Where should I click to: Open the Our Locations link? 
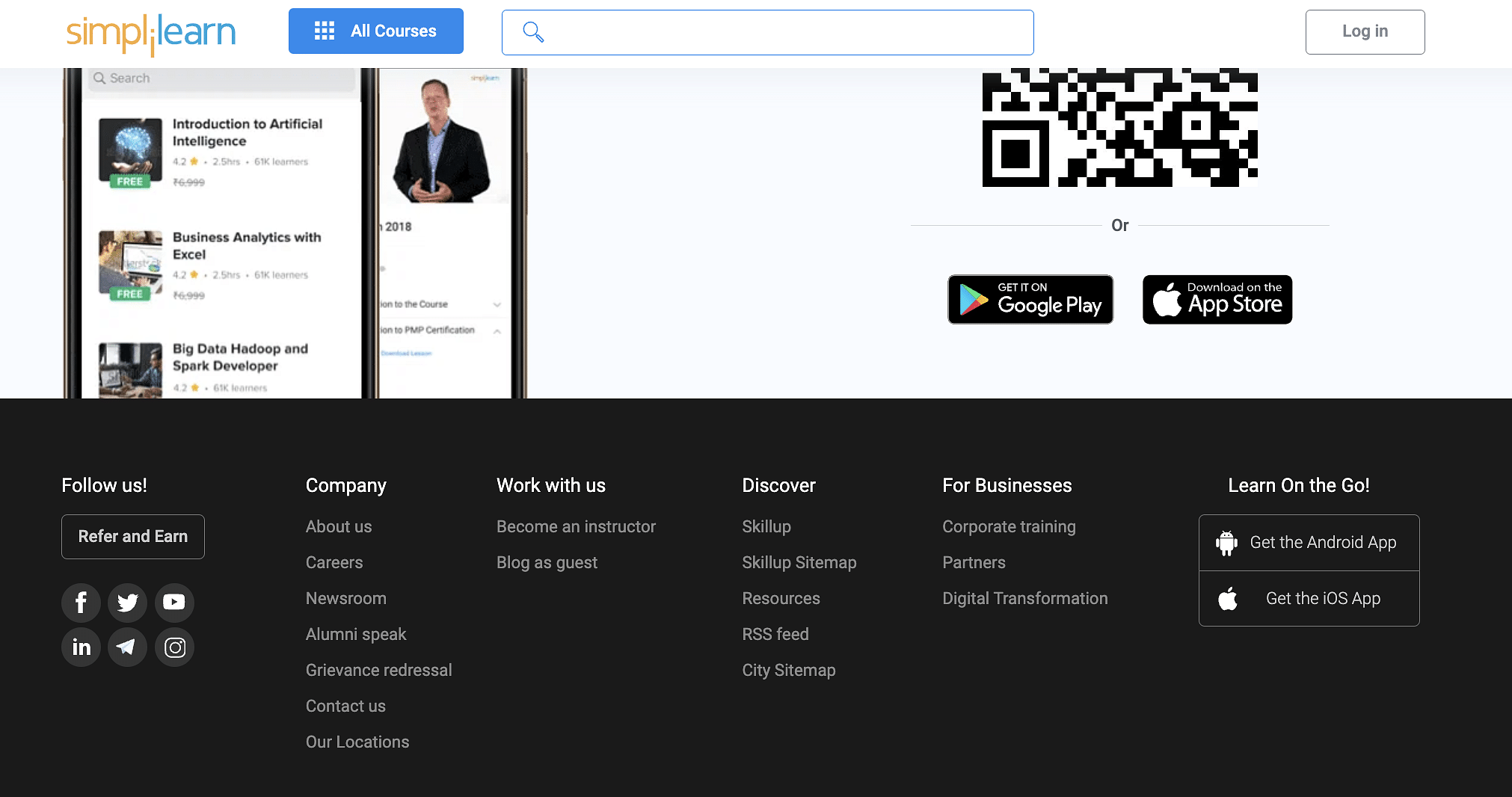(357, 742)
